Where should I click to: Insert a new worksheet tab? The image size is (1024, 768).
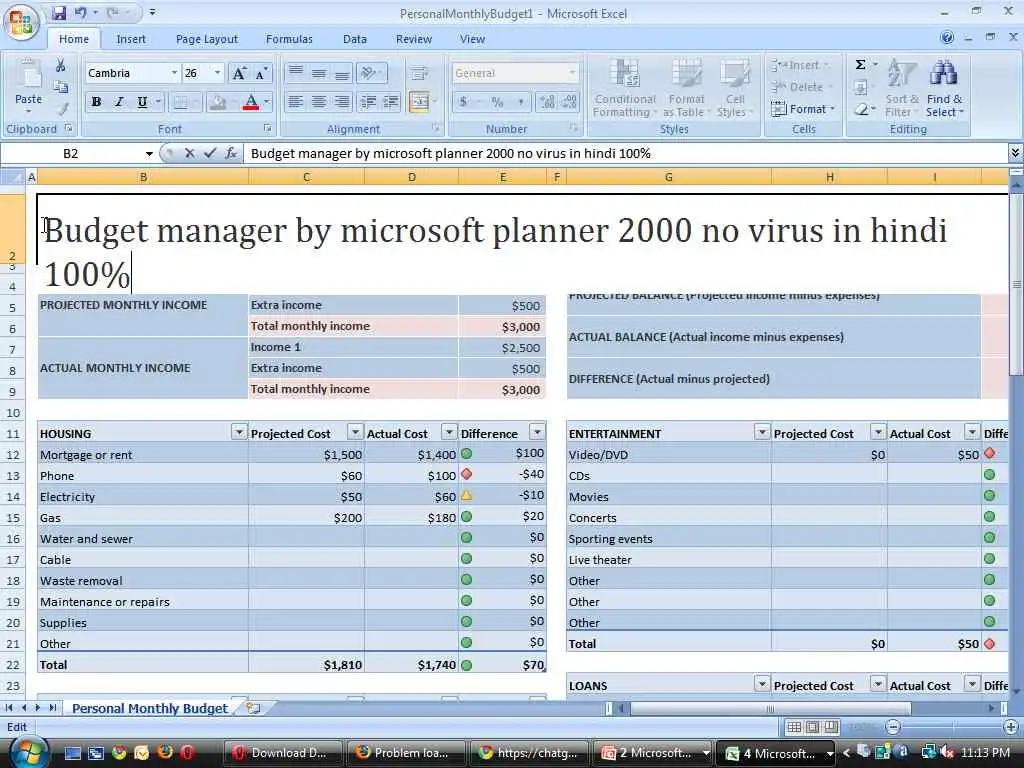pos(254,709)
